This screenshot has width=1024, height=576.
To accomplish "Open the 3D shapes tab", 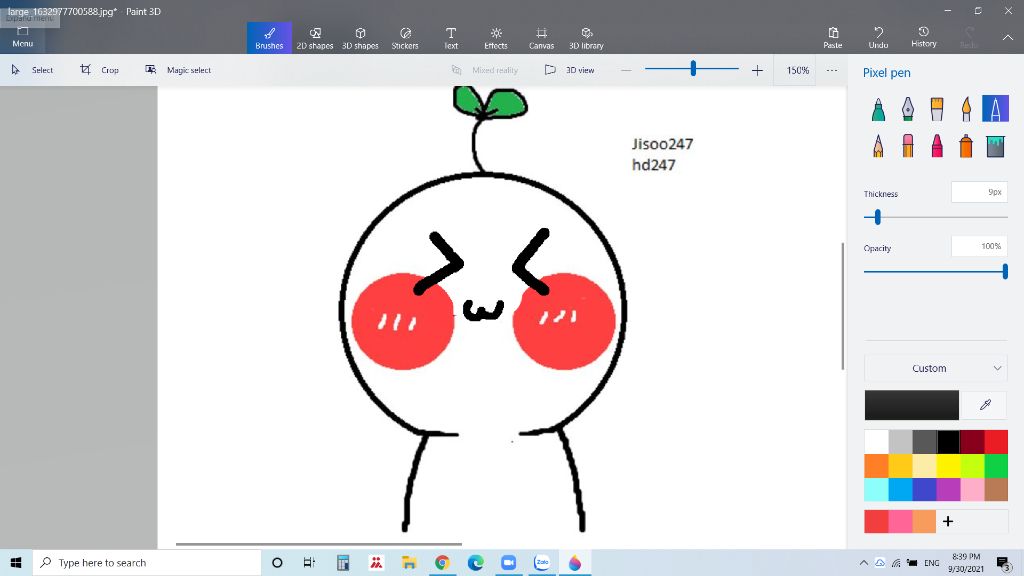I will pos(360,38).
